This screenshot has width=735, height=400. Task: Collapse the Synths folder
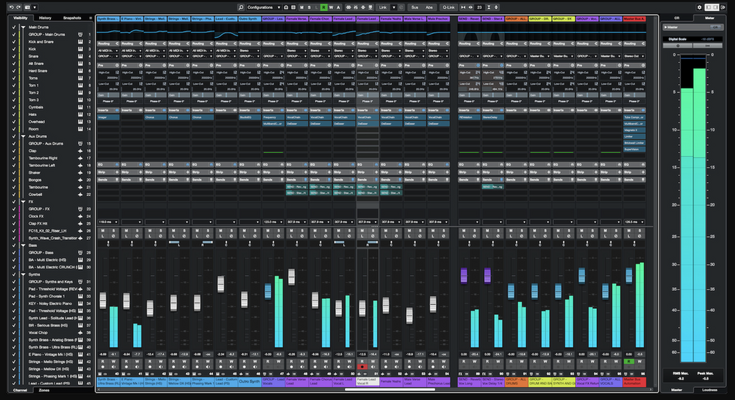point(23,275)
